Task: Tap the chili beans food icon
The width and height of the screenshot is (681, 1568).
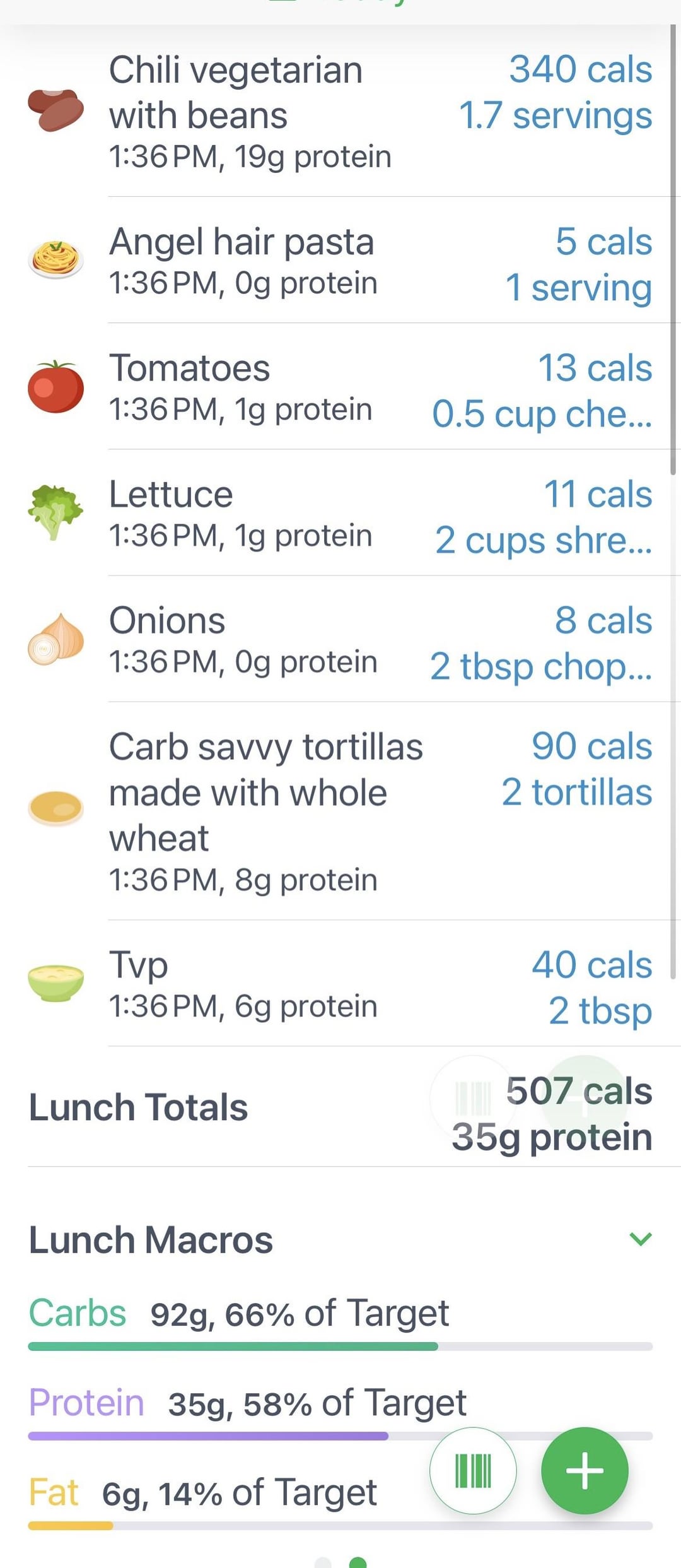Action: 55,110
